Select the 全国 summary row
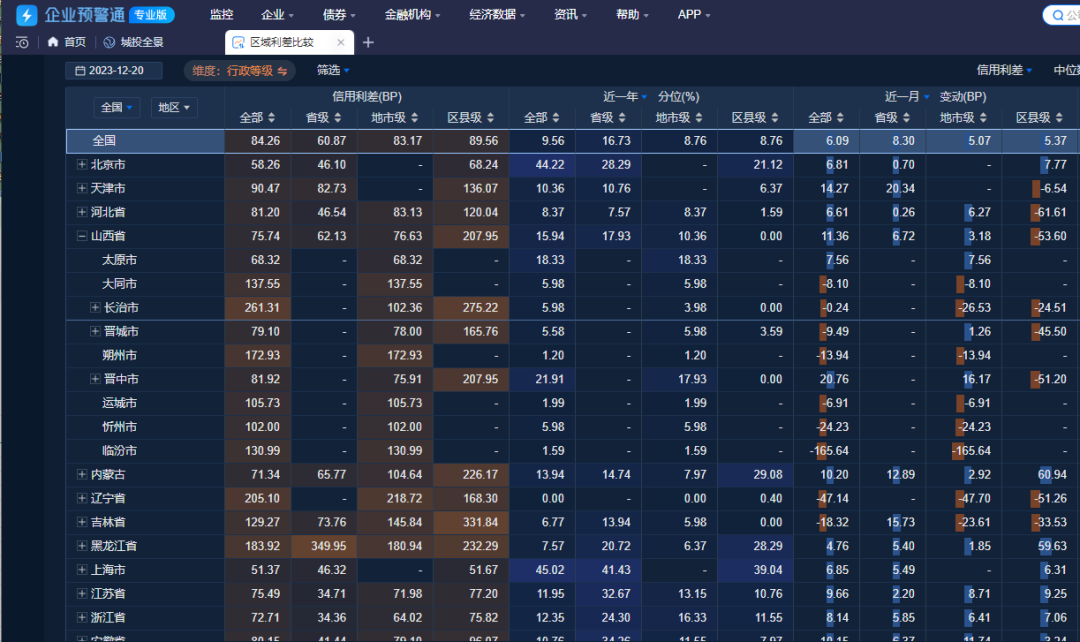The height and width of the screenshot is (642, 1080). click(573, 141)
